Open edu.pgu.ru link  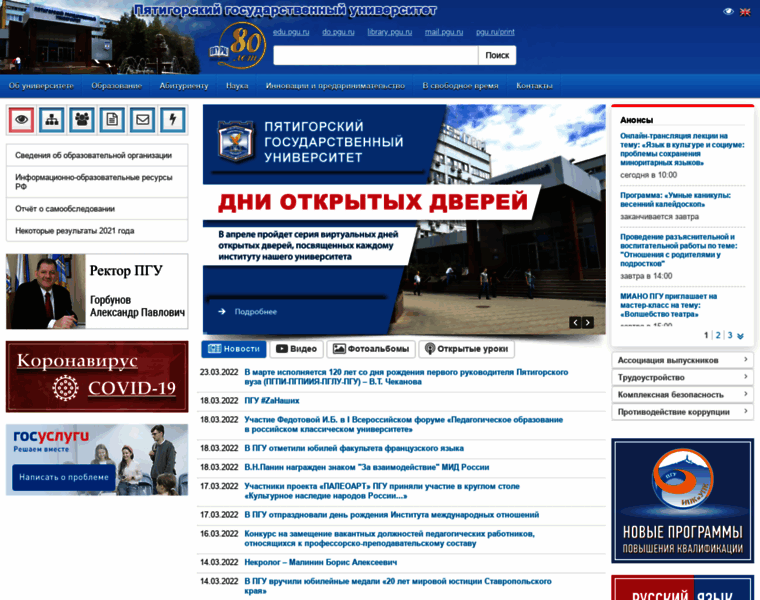[291, 32]
